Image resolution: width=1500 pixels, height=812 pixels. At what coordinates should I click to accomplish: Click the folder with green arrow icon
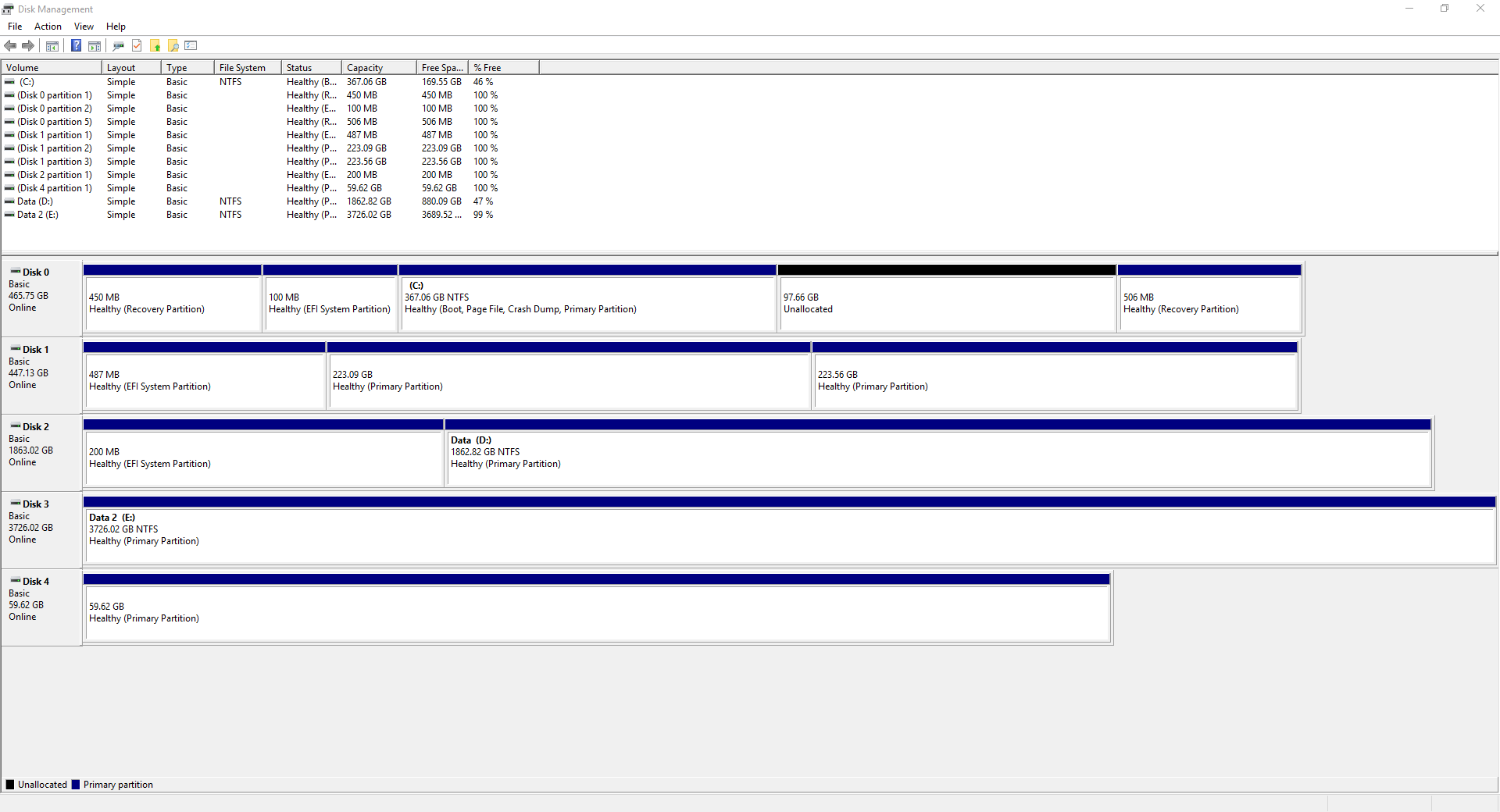pyautogui.click(x=155, y=46)
